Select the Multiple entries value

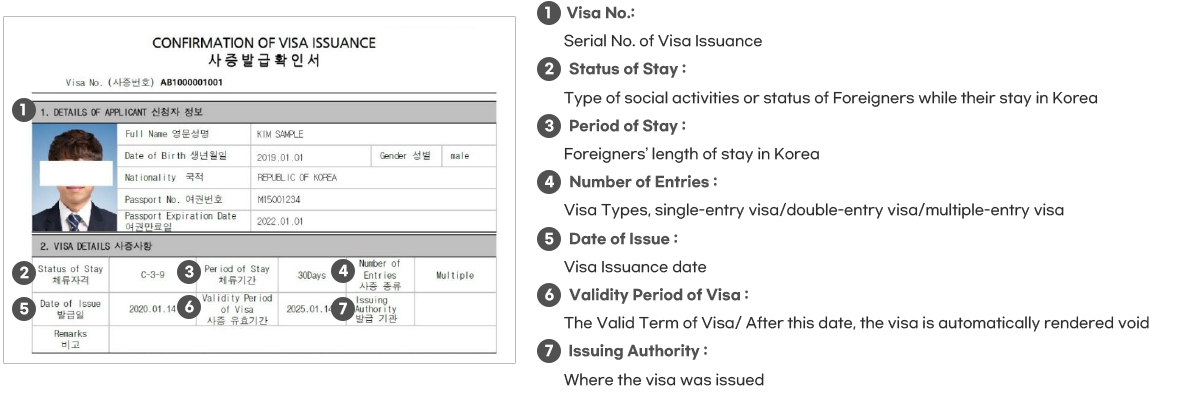click(455, 275)
